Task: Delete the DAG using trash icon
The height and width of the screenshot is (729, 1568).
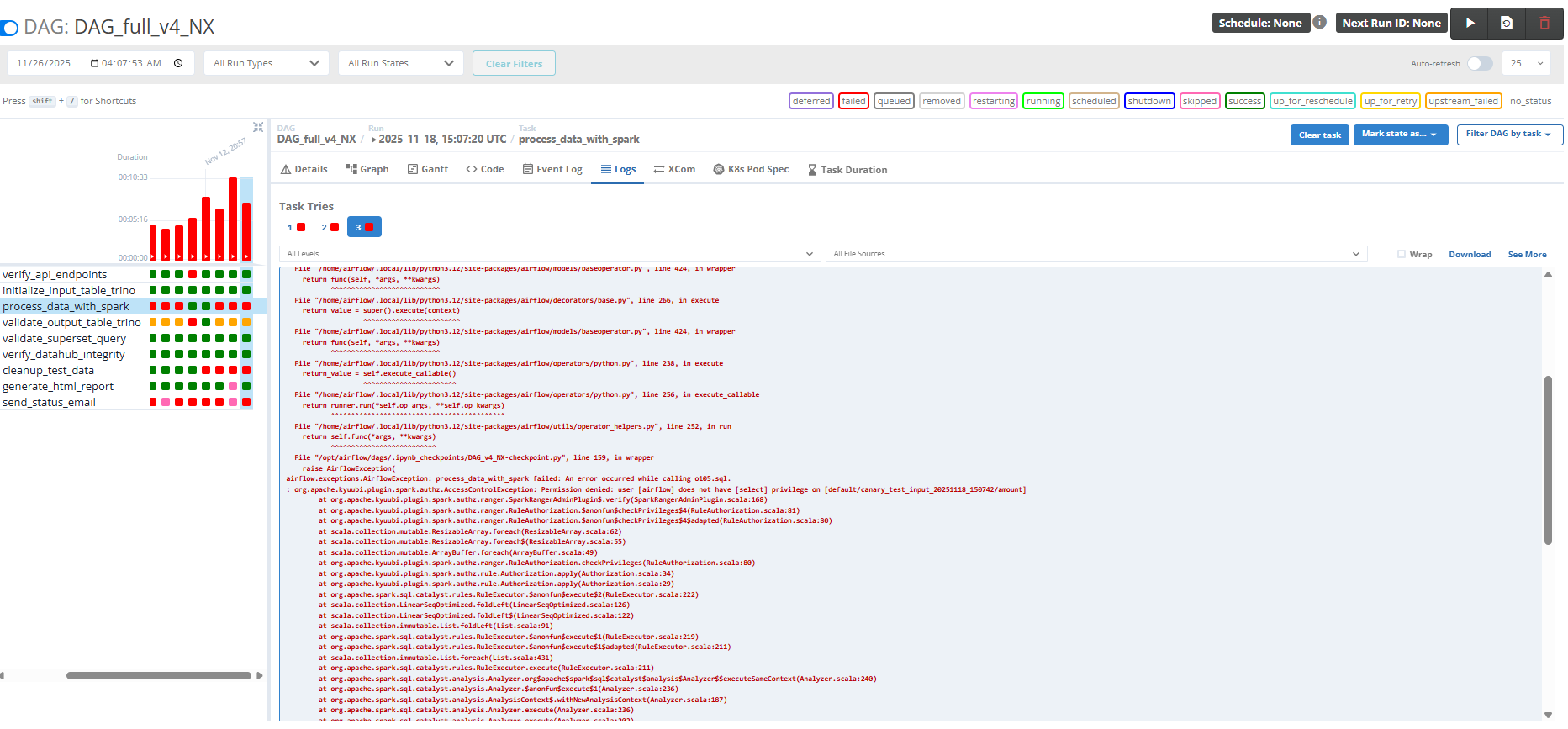Action: 1544,24
